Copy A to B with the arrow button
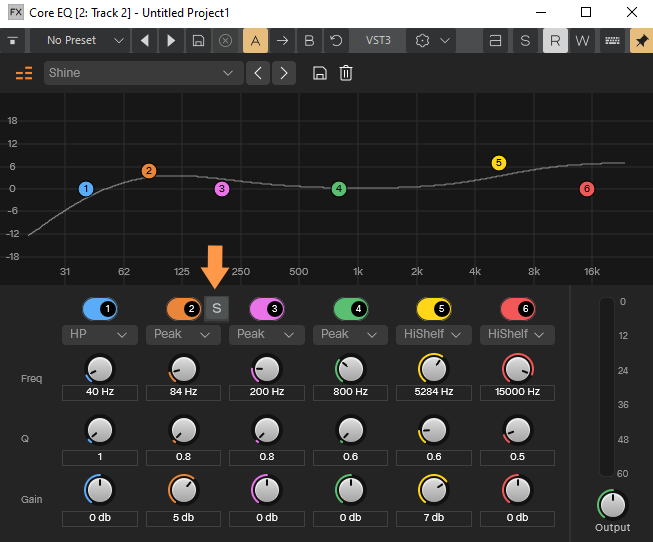 pyautogui.click(x=282, y=40)
